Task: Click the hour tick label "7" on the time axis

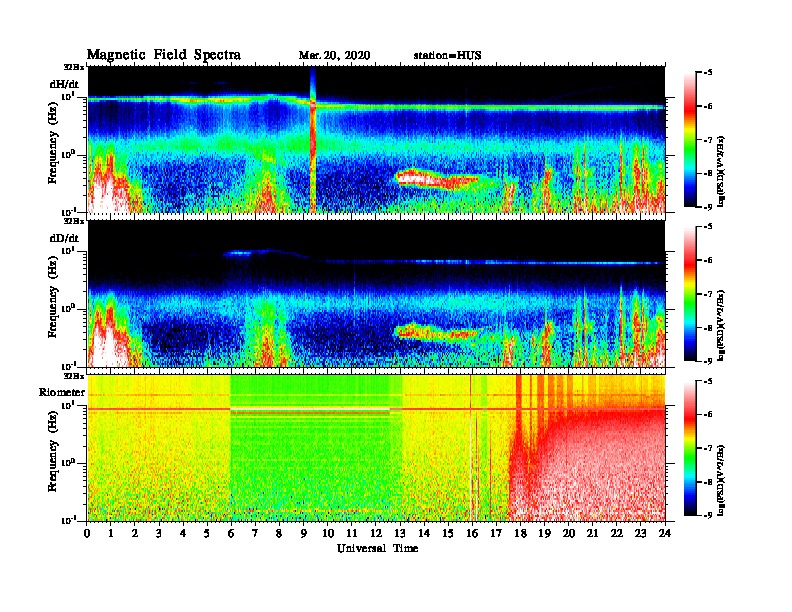Action: pos(255,533)
